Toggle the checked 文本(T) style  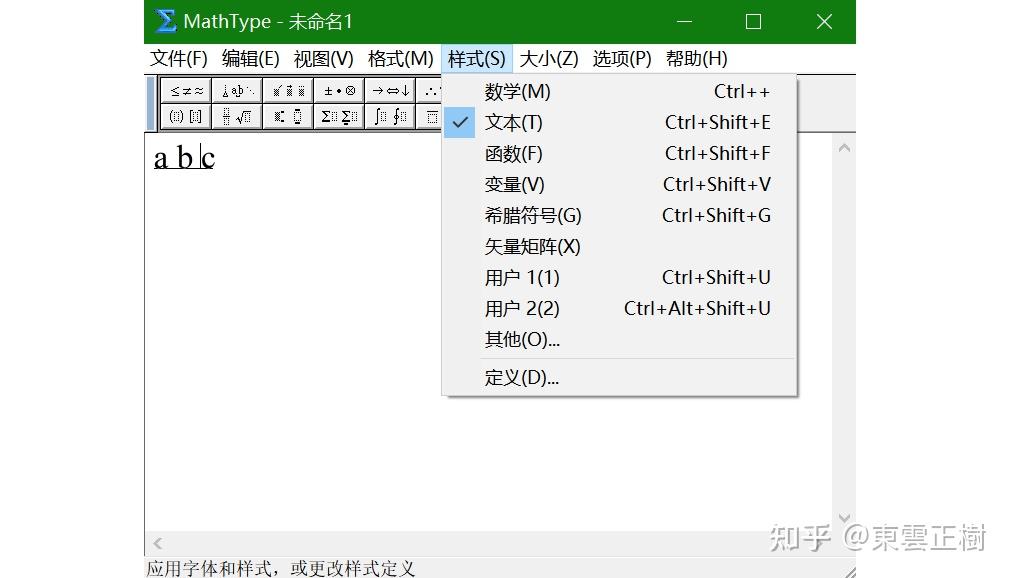point(620,123)
